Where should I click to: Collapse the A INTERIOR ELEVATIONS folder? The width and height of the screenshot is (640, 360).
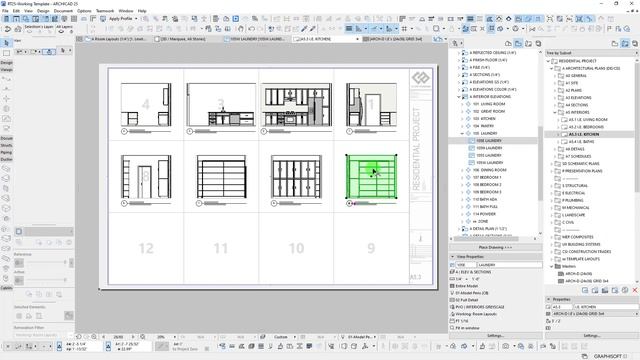coord(458,97)
